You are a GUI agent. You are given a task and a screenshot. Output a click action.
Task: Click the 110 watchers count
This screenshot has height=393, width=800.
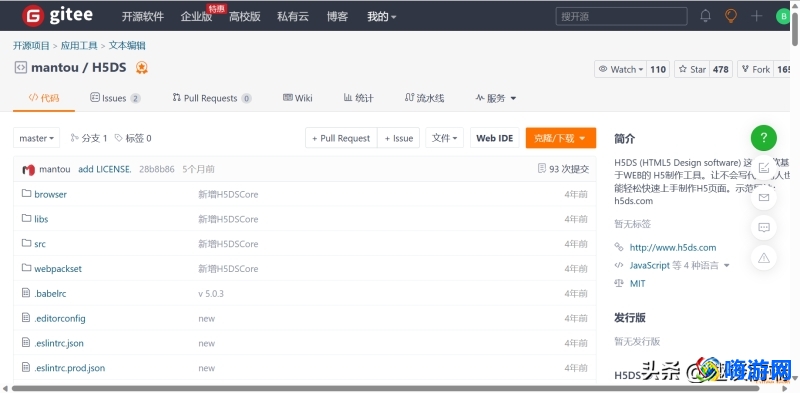coord(658,69)
